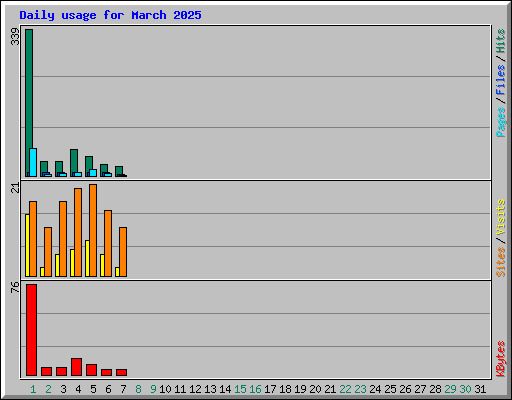Screen dimensions: 512x400
Task: Click the orange Sites bar for day 1
Action: 33,239
